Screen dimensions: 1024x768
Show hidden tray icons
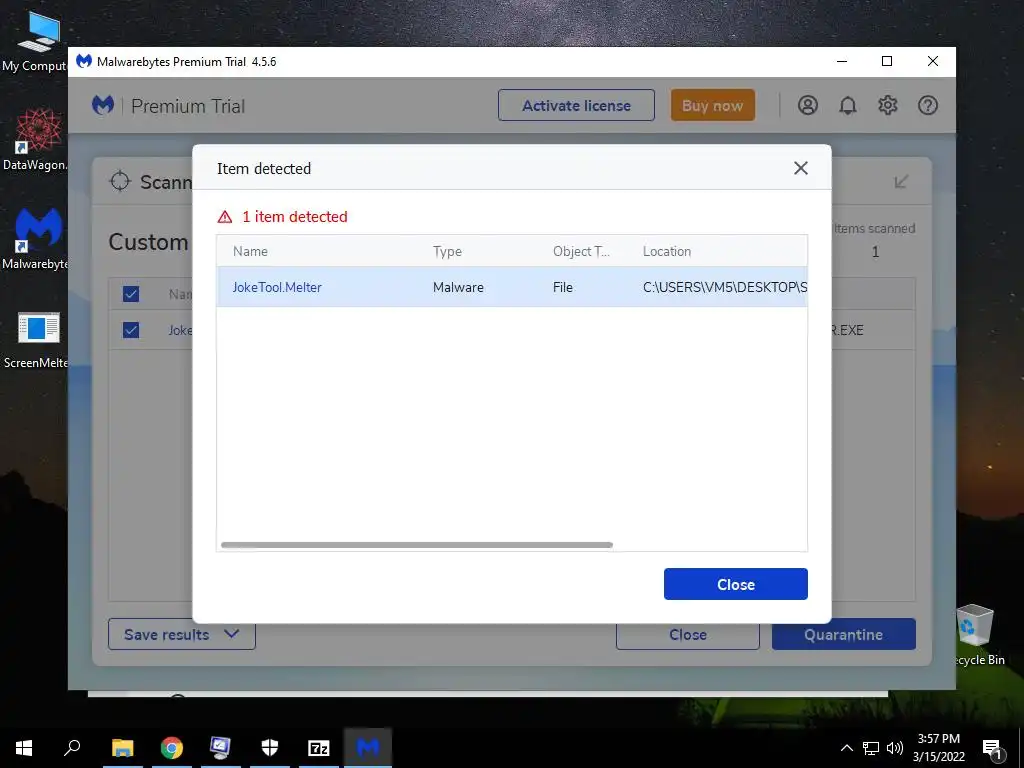(846, 748)
